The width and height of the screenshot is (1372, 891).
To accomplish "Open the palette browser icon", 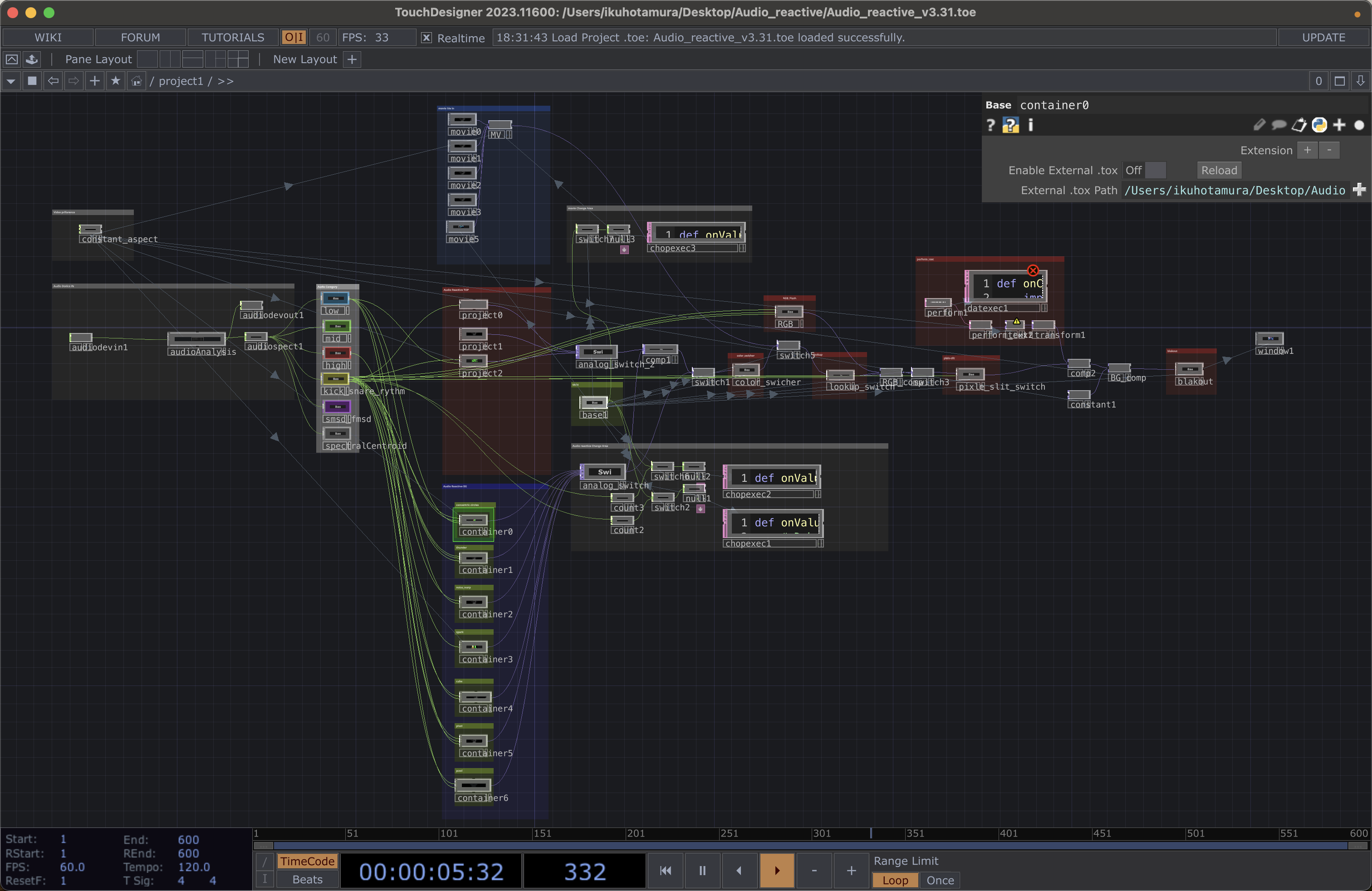I will click(x=11, y=59).
